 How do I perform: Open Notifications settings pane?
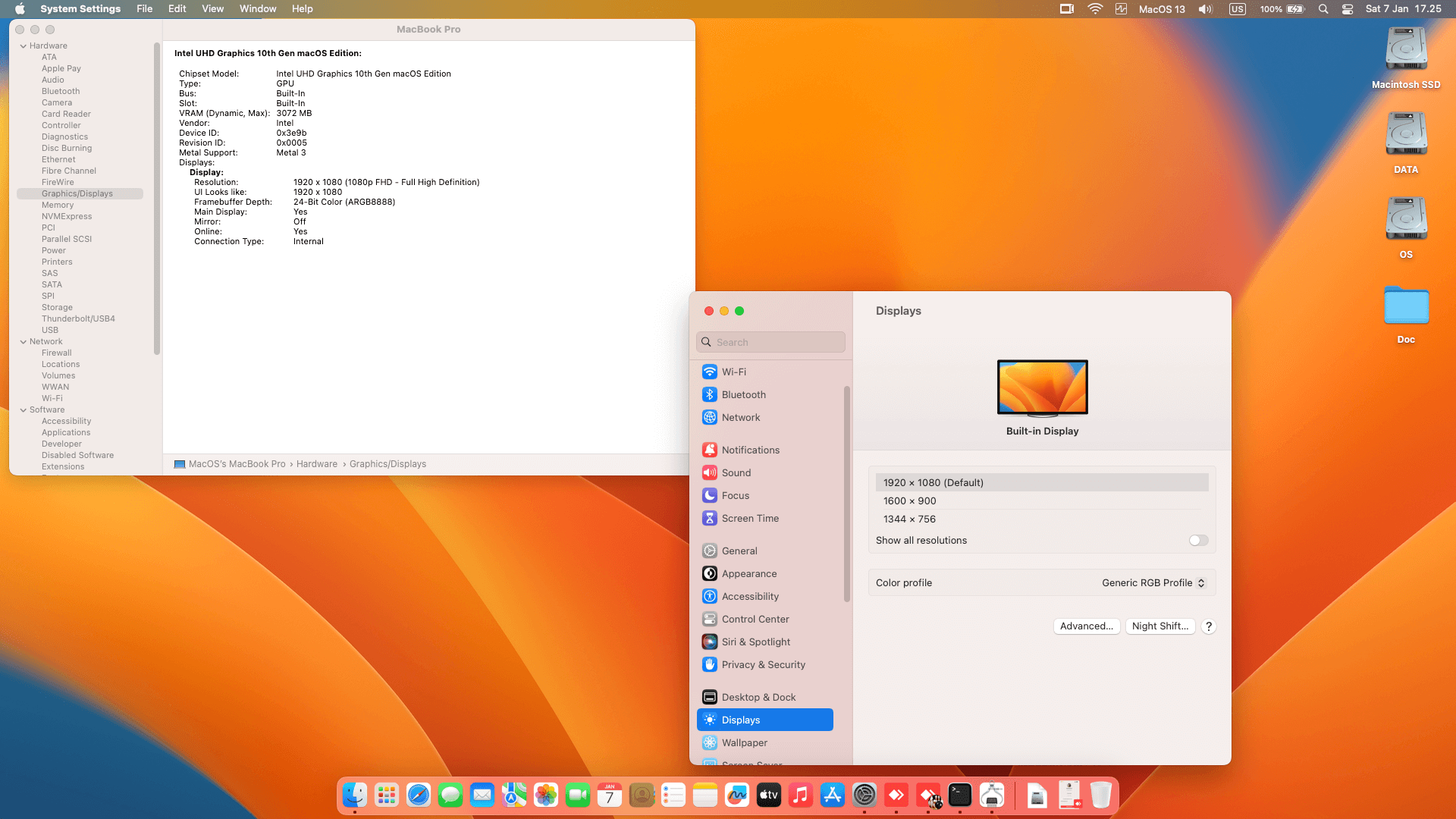pyautogui.click(x=750, y=450)
